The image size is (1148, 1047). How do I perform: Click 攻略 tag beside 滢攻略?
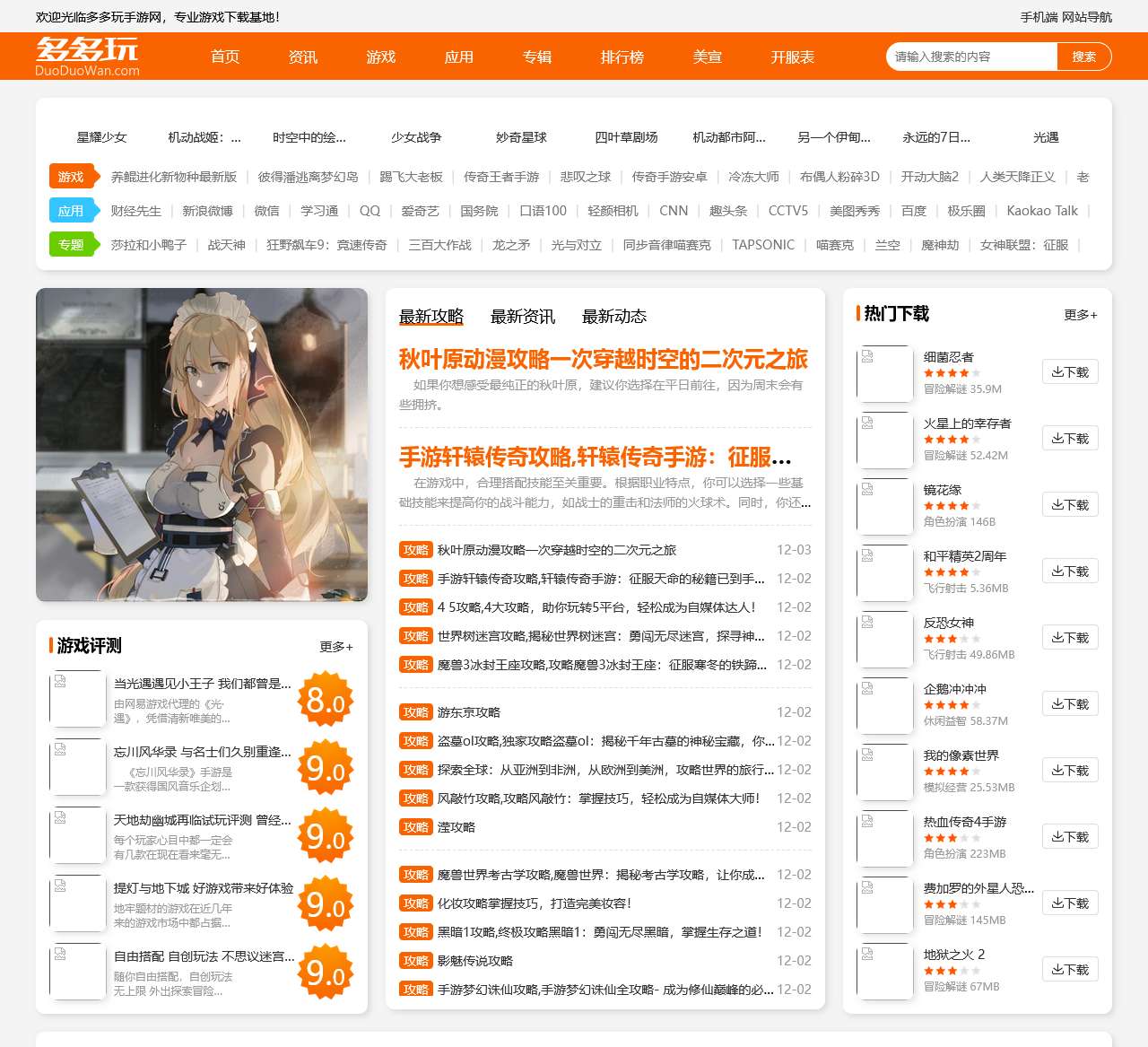[416, 827]
